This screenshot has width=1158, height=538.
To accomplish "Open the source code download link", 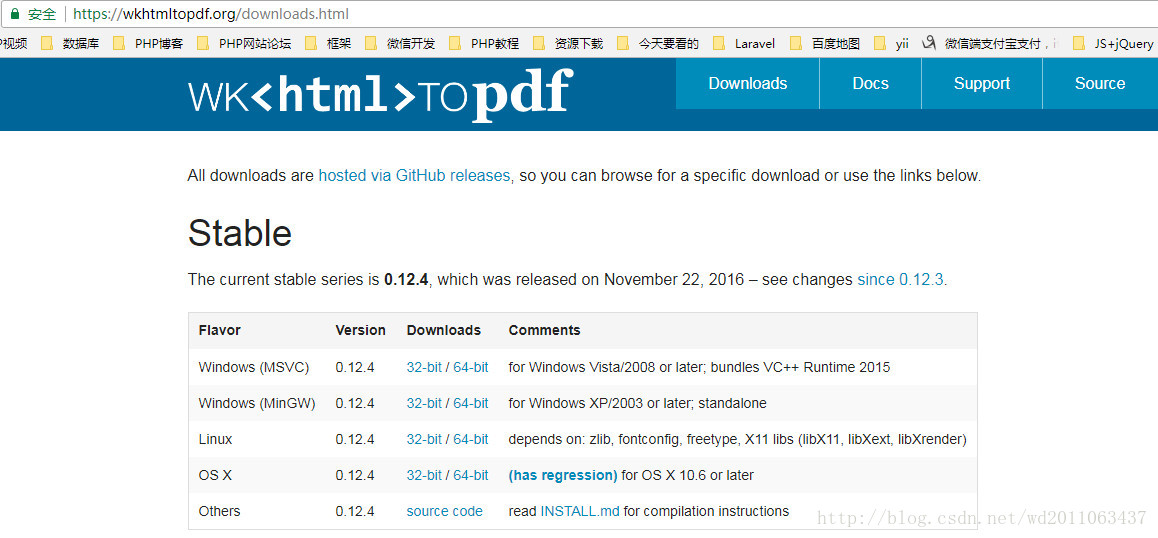I will [x=445, y=511].
